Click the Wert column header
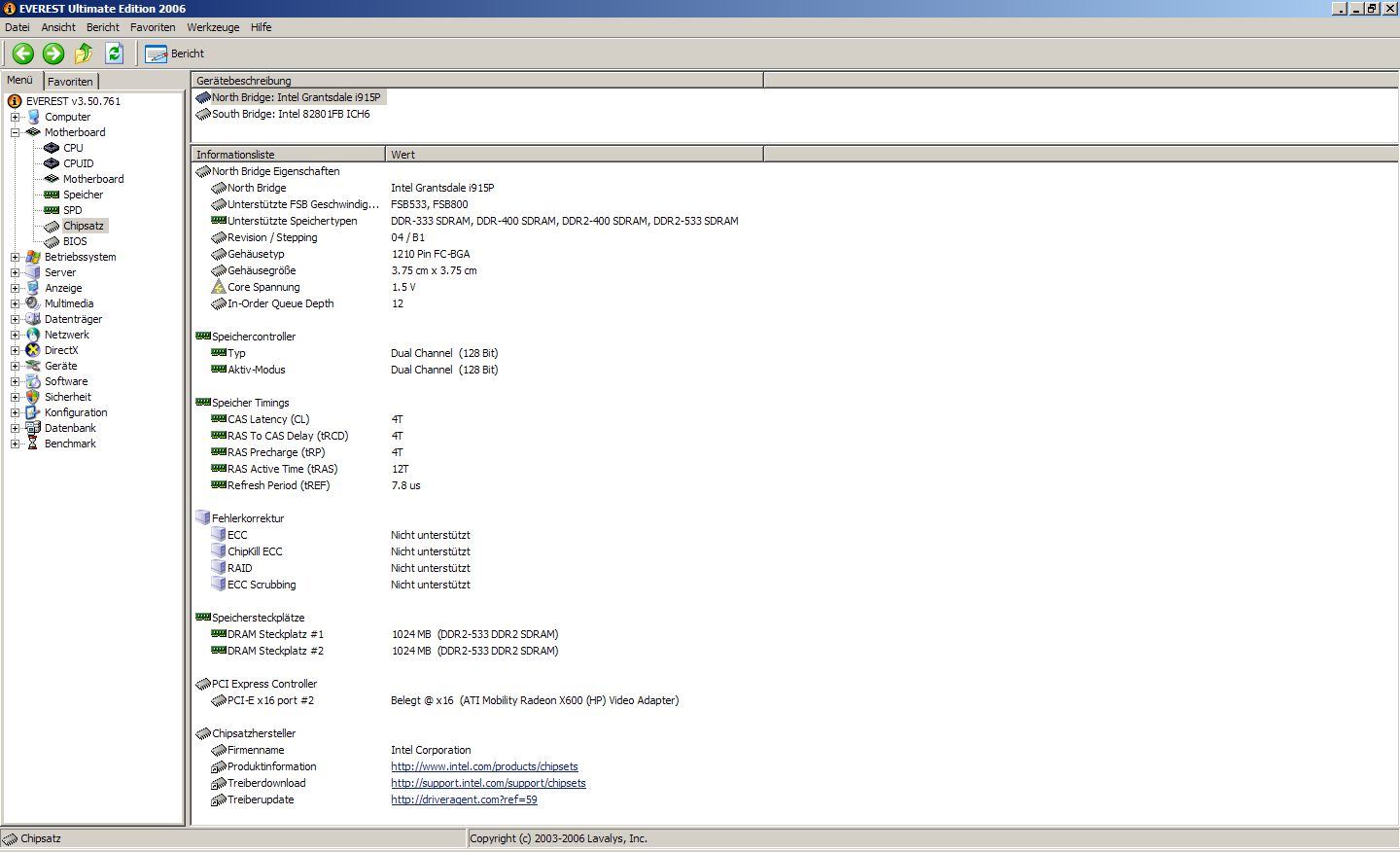This screenshot has width=1400, height=852. [x=575, y=155]
